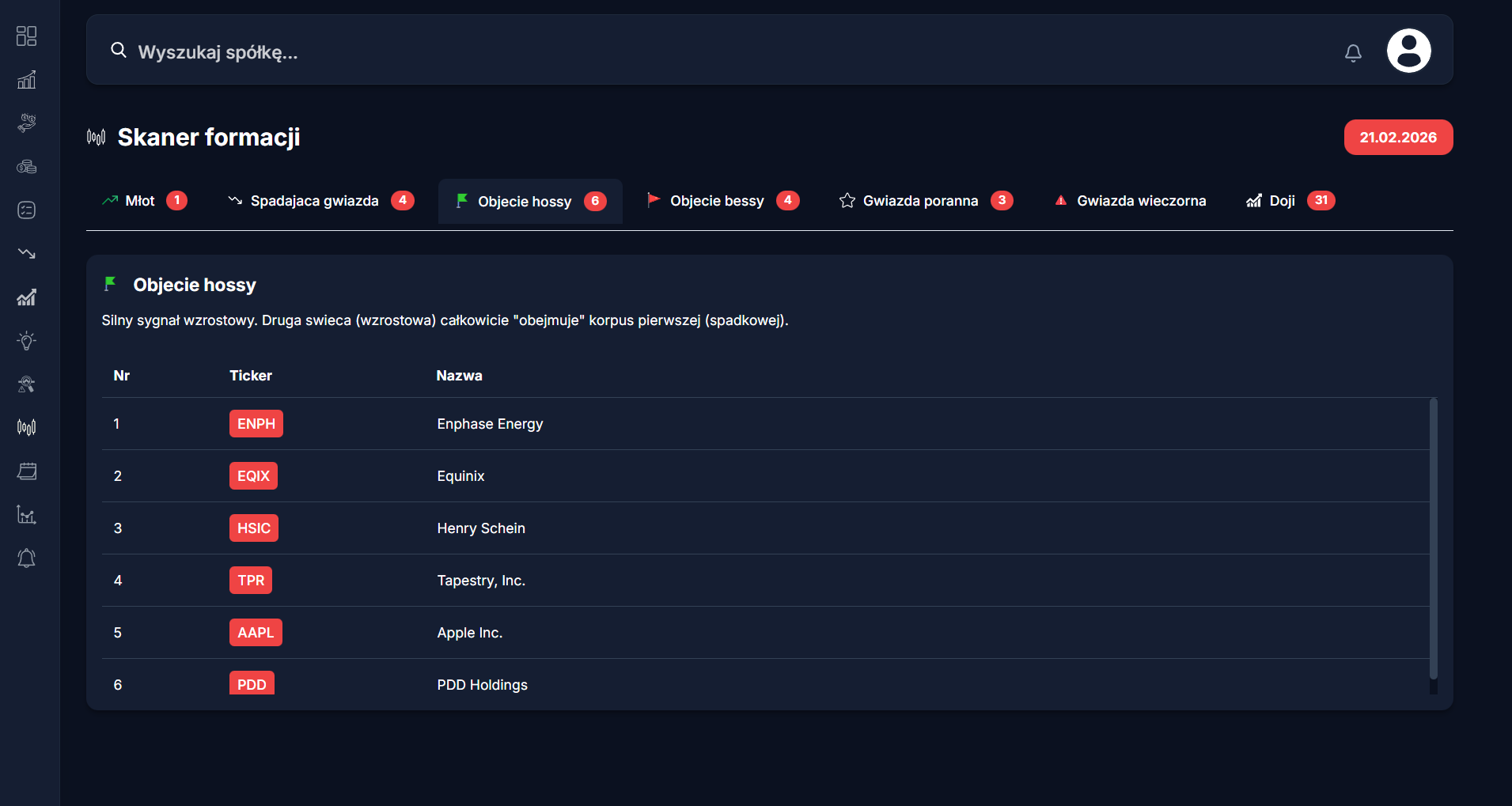Viewport: 1512px width, 806px height.
Task: Open the lightbulb ideas icon in sidebar
Action: click(26, 341)
